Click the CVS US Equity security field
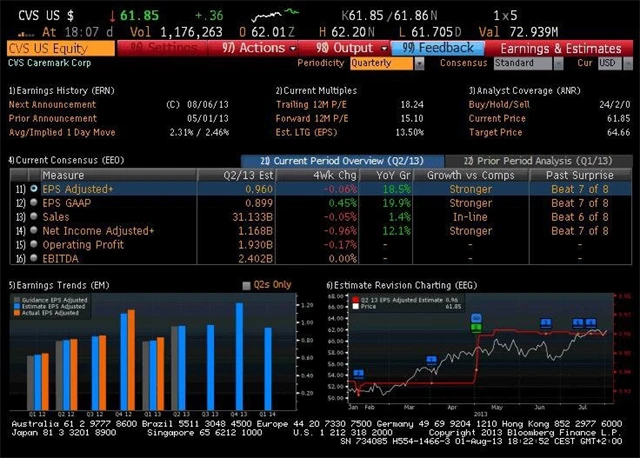640x458 pixels. (x=61, y=49)
